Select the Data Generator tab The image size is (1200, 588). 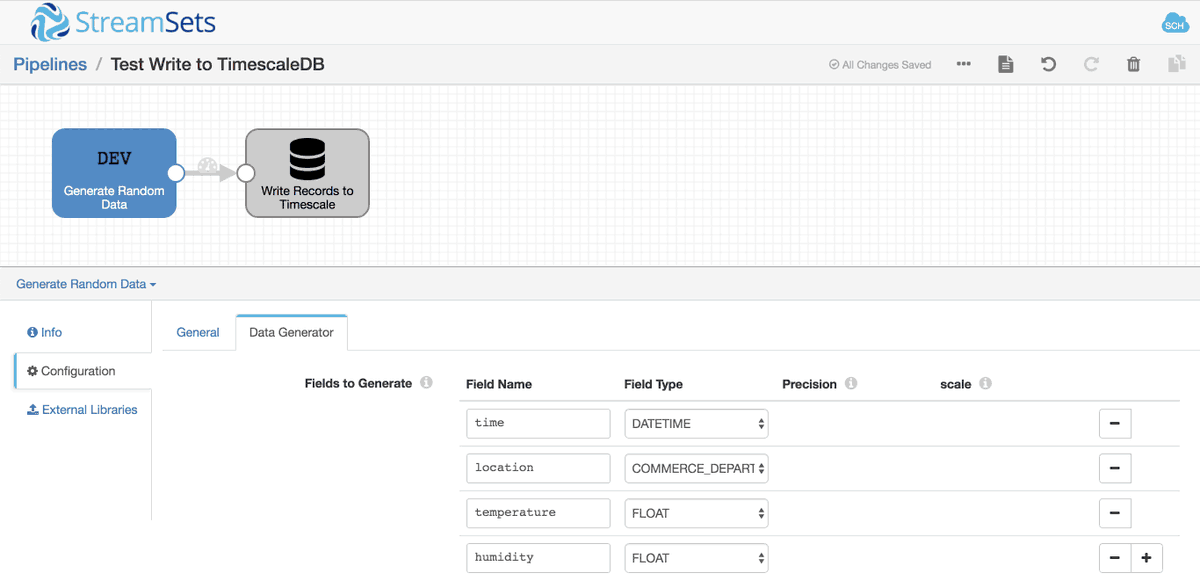[x=291, y=332]
